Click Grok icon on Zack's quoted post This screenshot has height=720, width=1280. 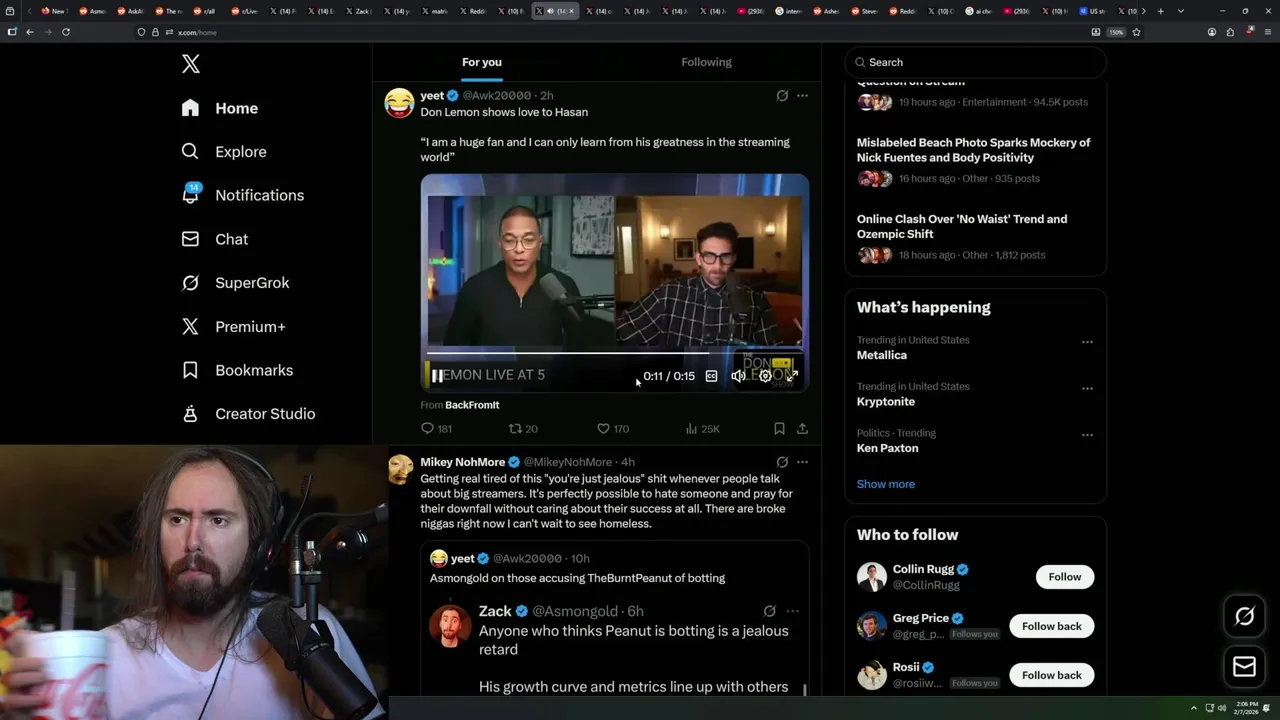(x=769, y=611)
